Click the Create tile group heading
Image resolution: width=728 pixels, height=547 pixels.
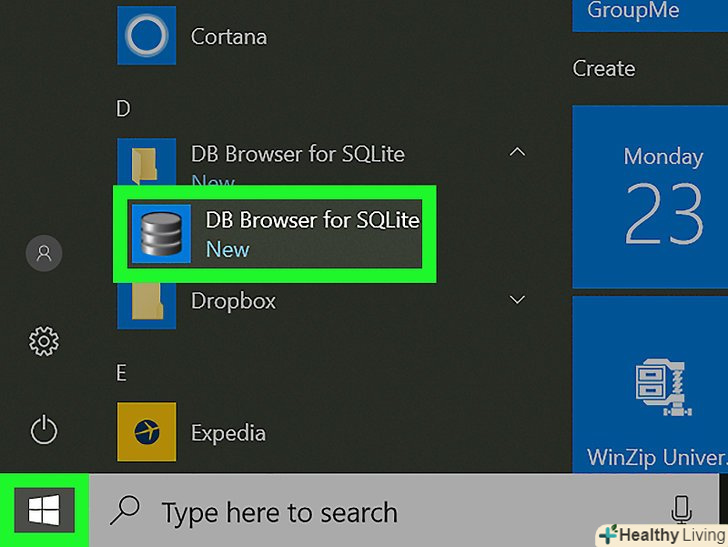pyautogui.click(x=604, y=69)
